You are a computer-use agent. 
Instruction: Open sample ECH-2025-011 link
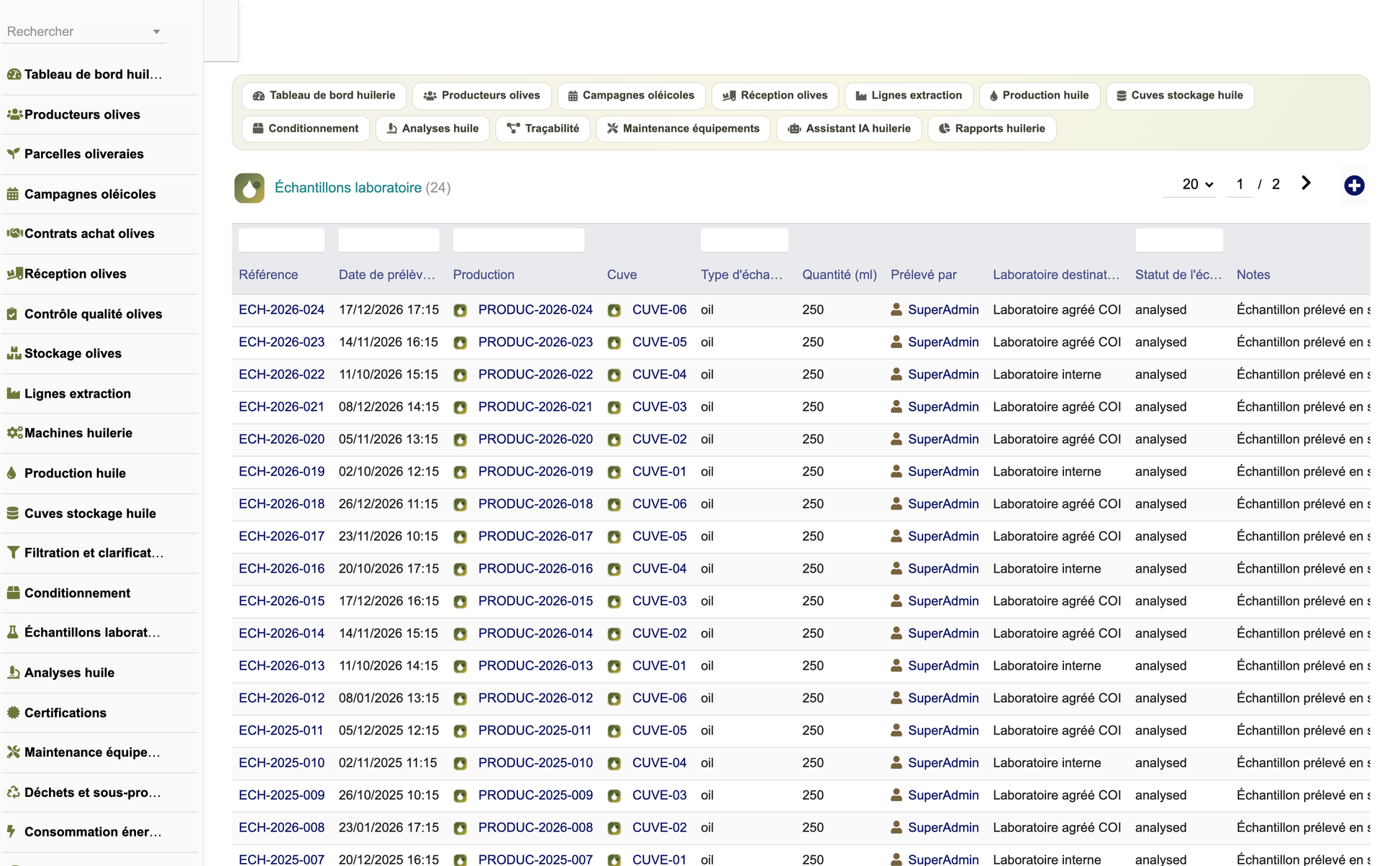click(x=281, y=731)
